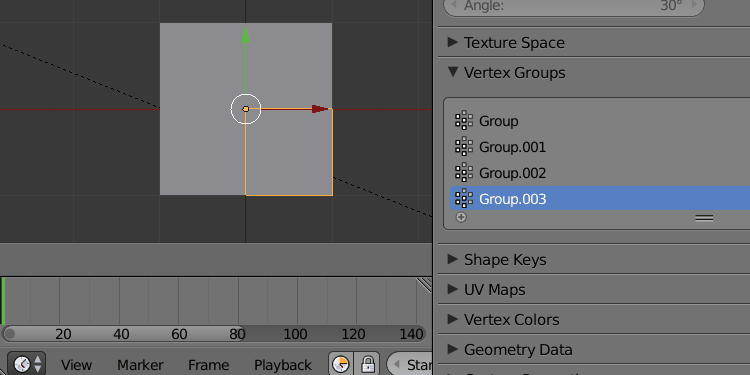The height and width of the screenshot is (375, 750).
Task: Toggle the time range lock icon
Action: [x=367, y=364]
